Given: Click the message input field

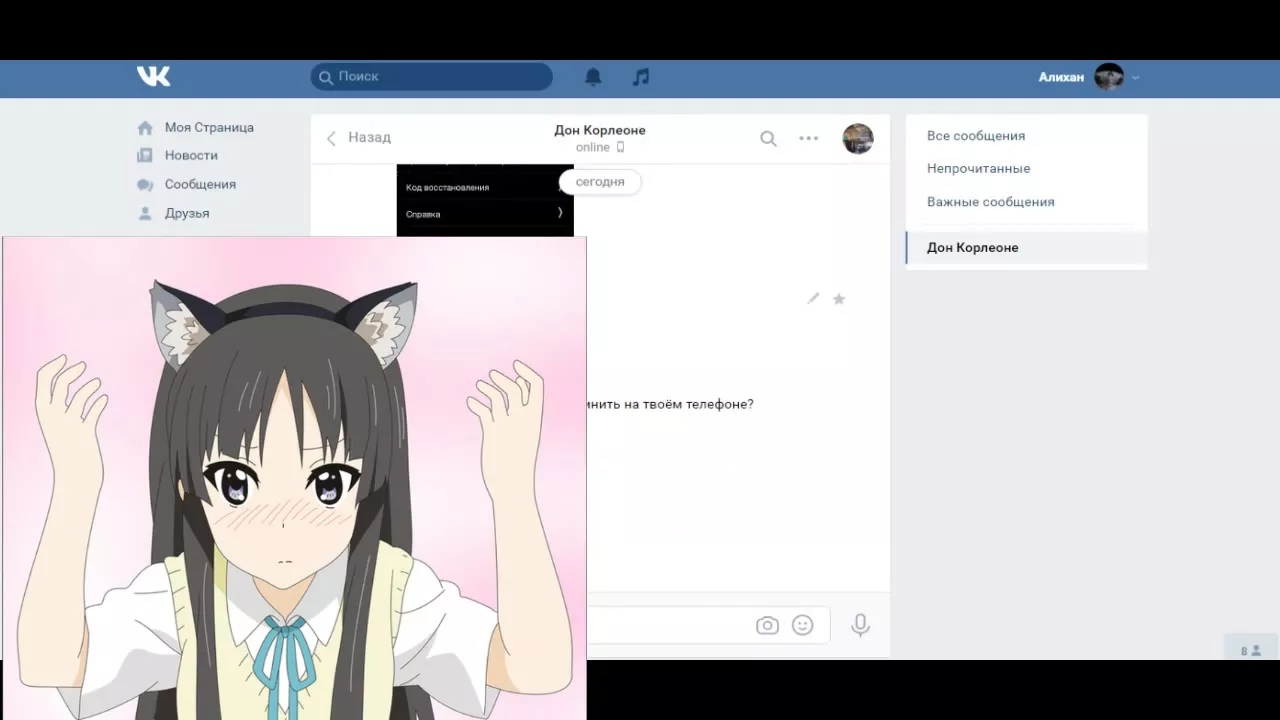Looking at the screenshot, I should [x=708, y=625].
